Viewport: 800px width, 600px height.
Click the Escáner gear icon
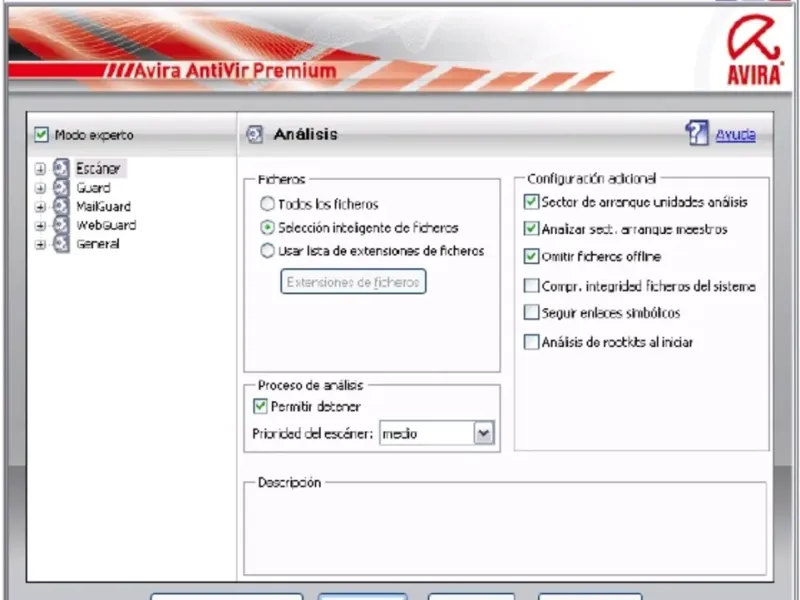(61, 168)
